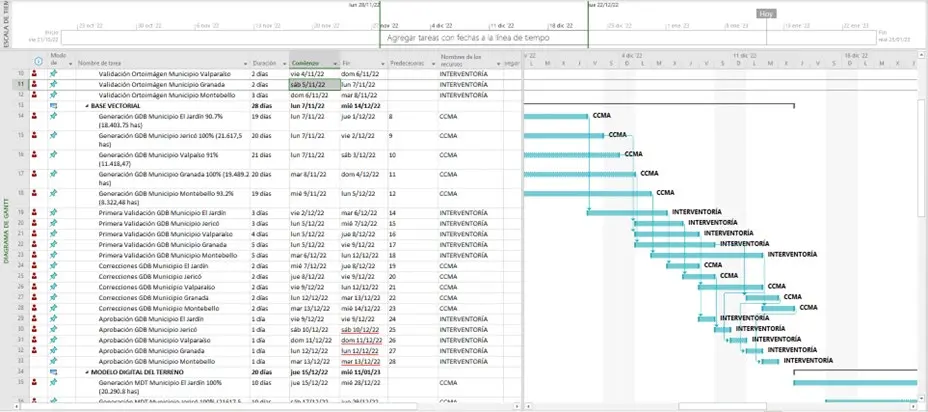
Task: Collapse the BASE VECTORIAL summary task
Action: point(87,104)
